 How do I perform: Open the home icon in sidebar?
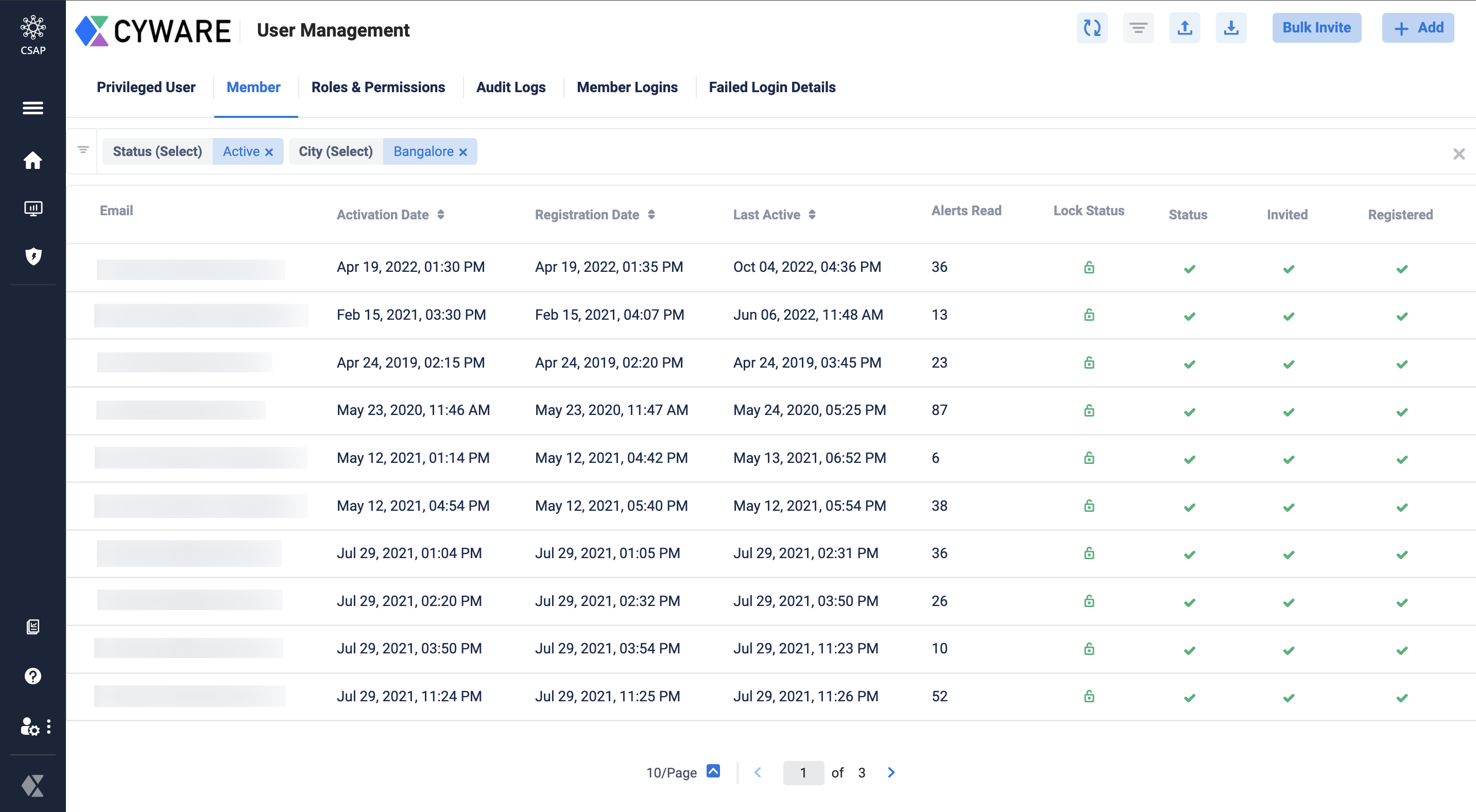[32, 161]
